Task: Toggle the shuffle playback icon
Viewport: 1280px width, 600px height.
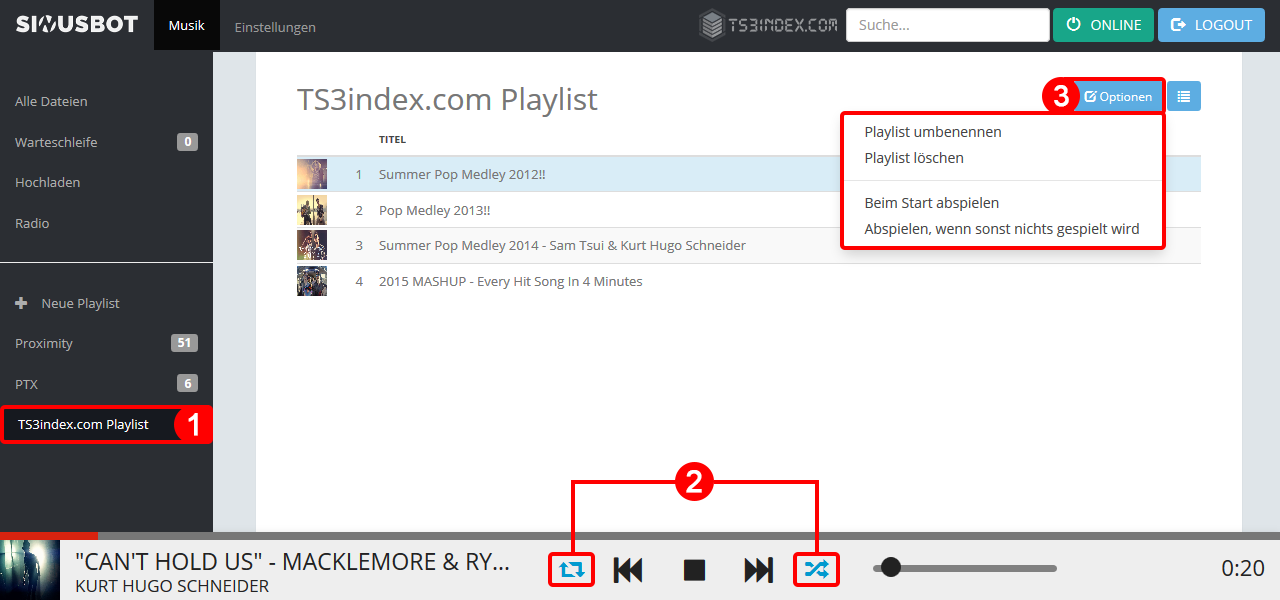Action: tap(816, 570)
